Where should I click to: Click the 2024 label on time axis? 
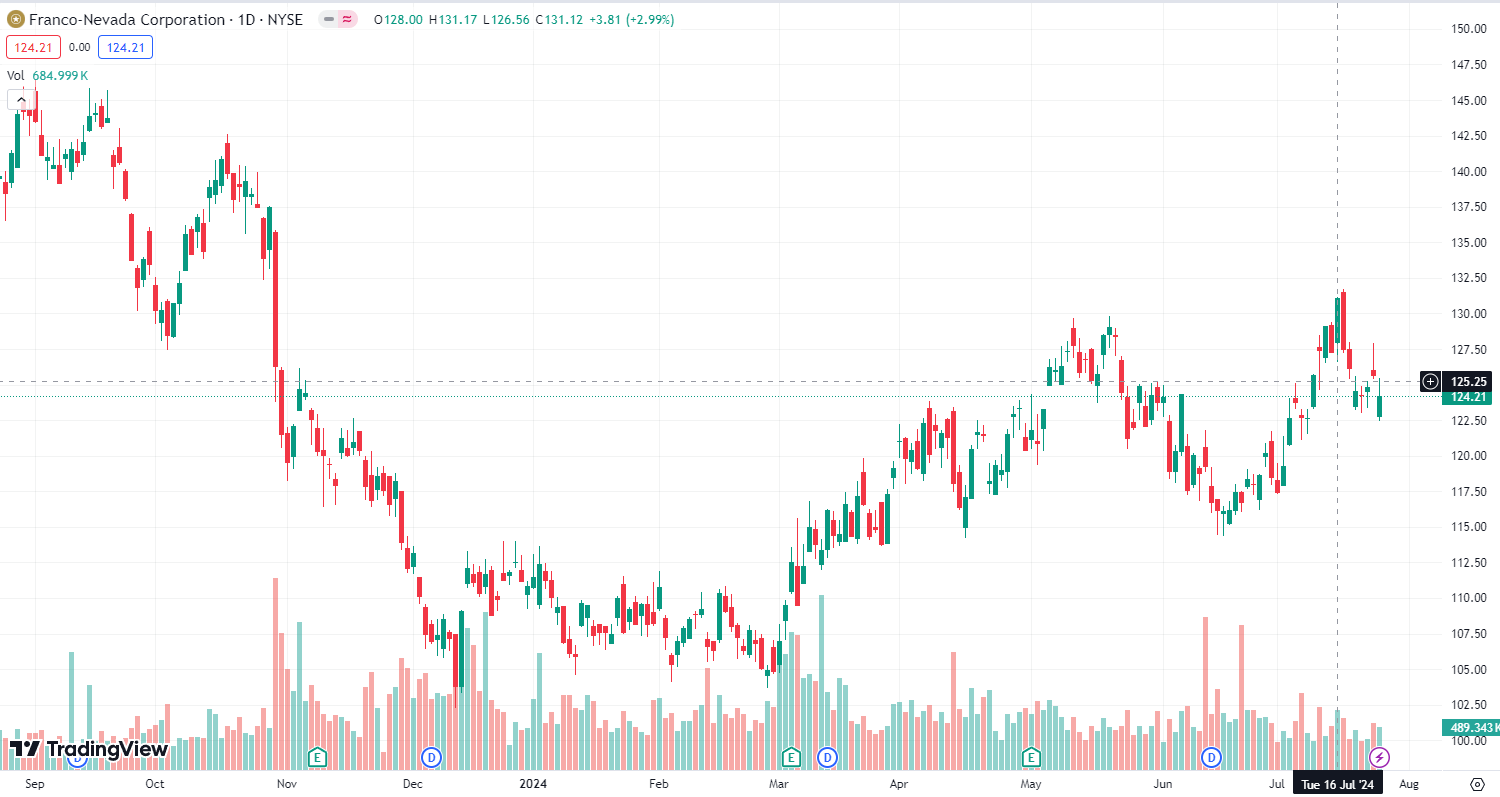coord(531,783)
